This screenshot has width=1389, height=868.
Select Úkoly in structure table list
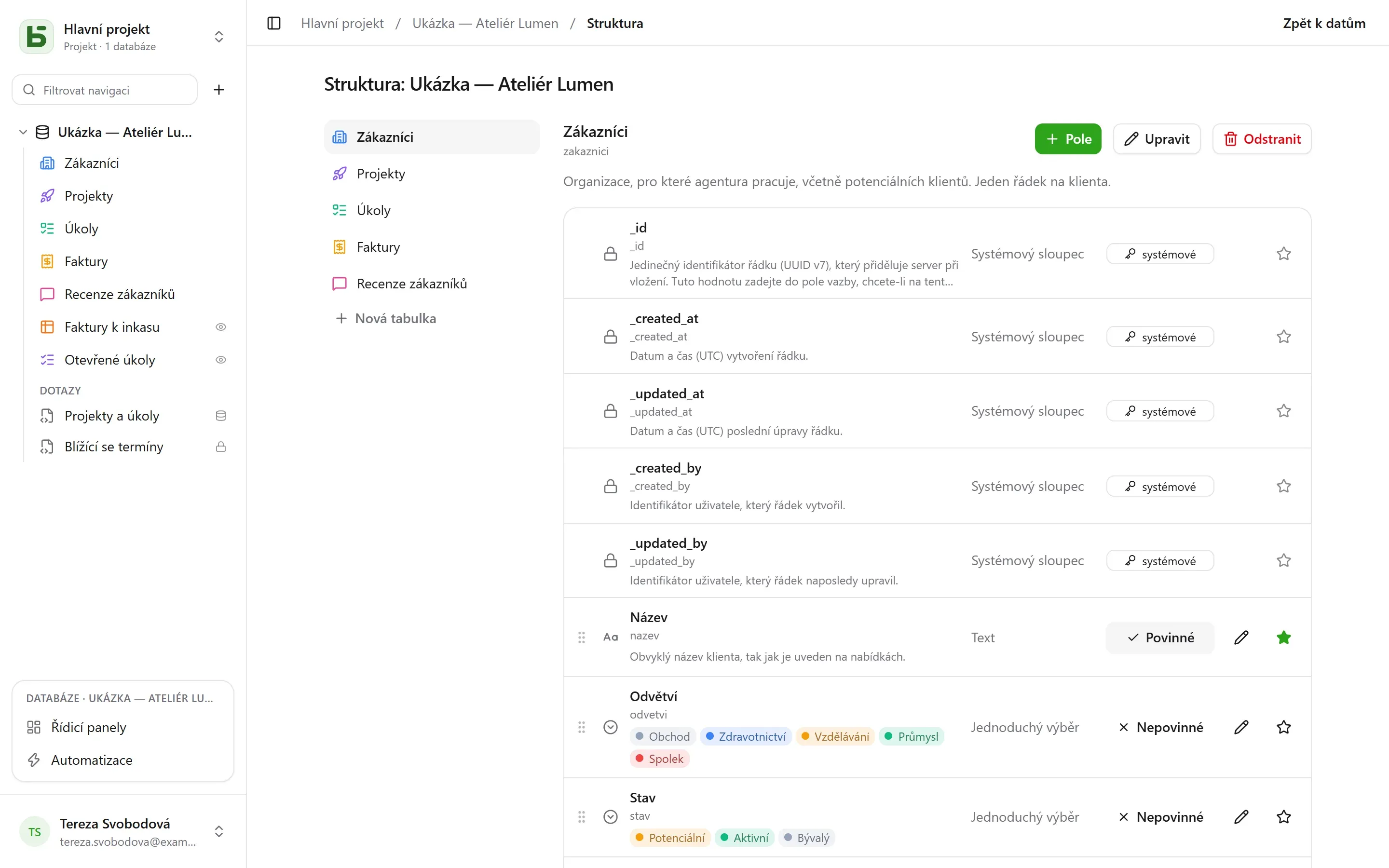pos(432,210)
